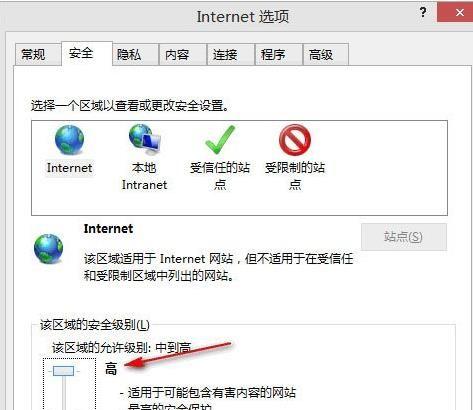This screenshot has width=473, height=410.
Task: Click the 本地 Intranet zone text label
Action: tap(144, 176)
